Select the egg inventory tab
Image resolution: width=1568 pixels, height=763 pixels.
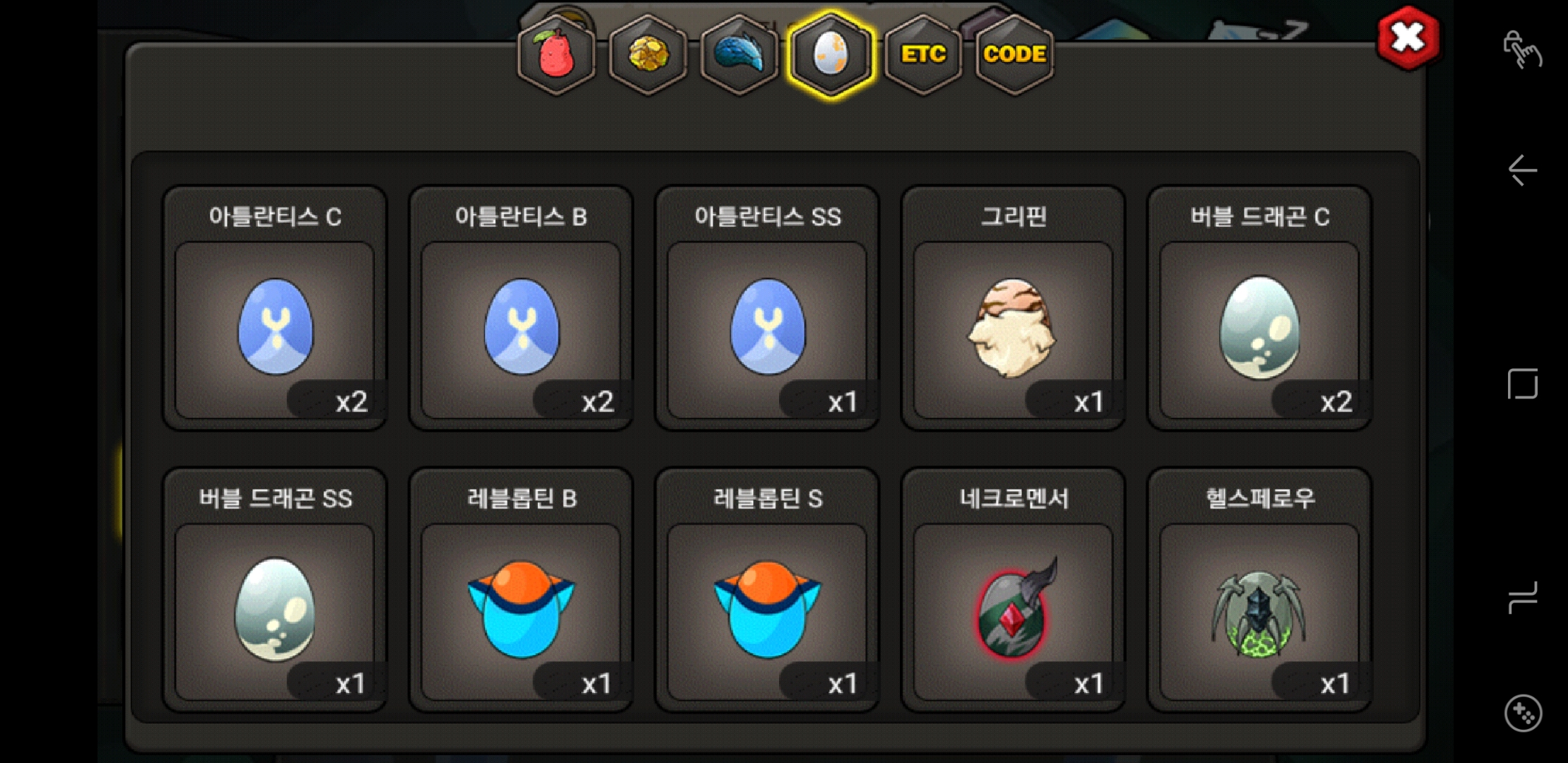click(831, 54)
